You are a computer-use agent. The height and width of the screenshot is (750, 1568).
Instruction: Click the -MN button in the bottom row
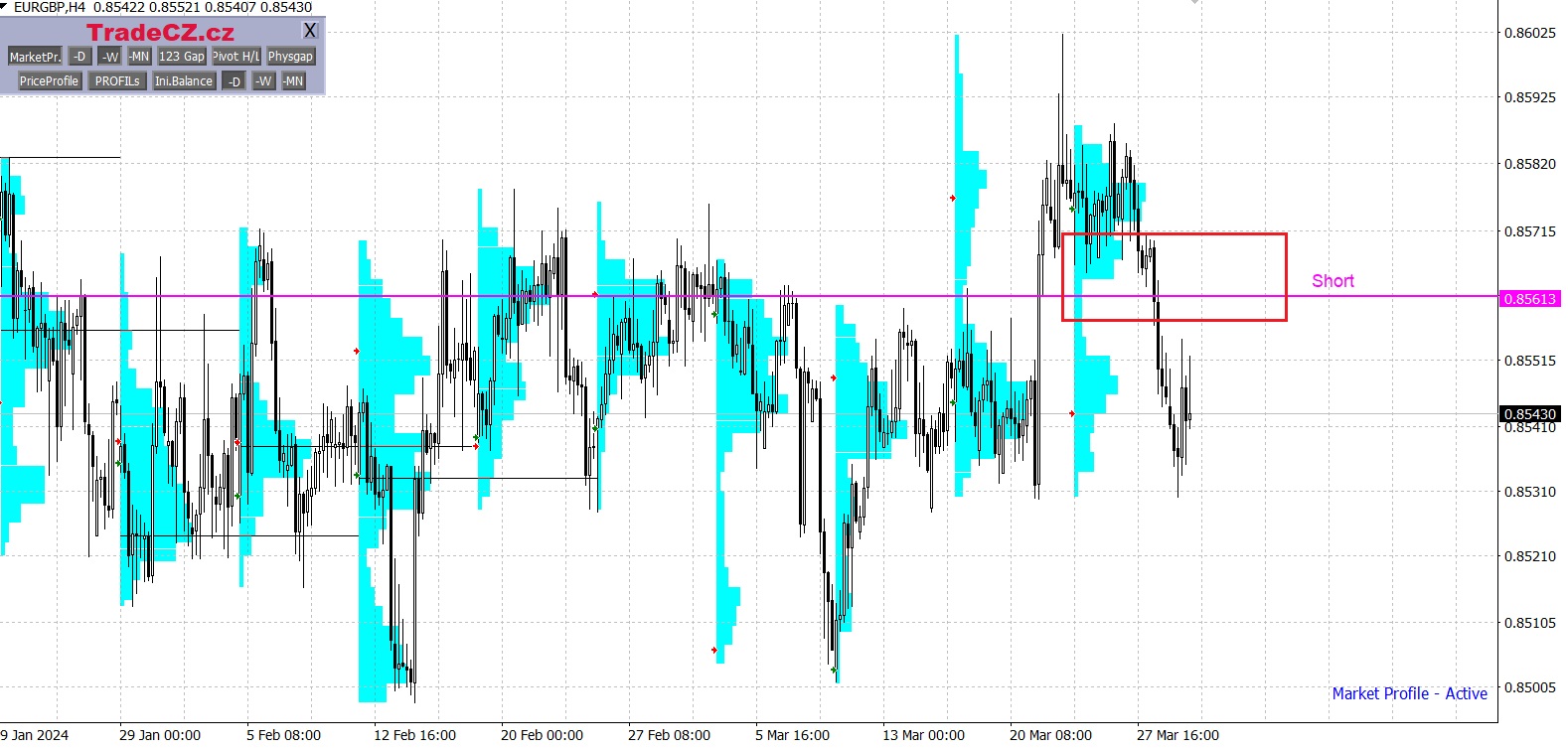pos(293,81)
